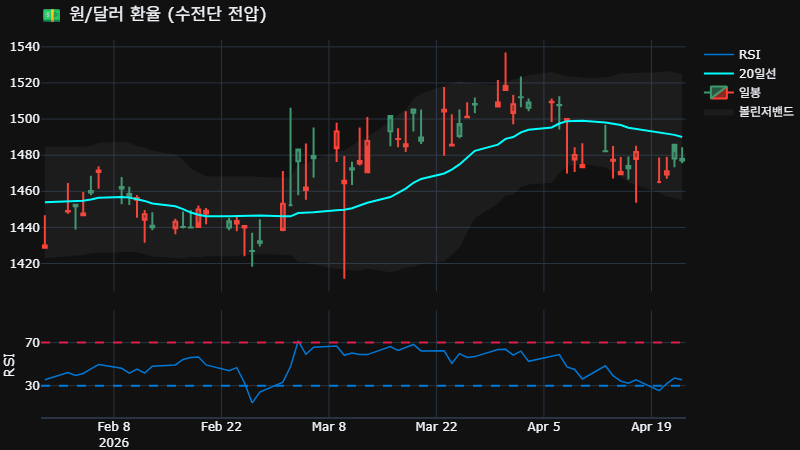Click the 1540 price axis label
The width and height of the screenshot is (800, 450).
(x=24, y=47)
